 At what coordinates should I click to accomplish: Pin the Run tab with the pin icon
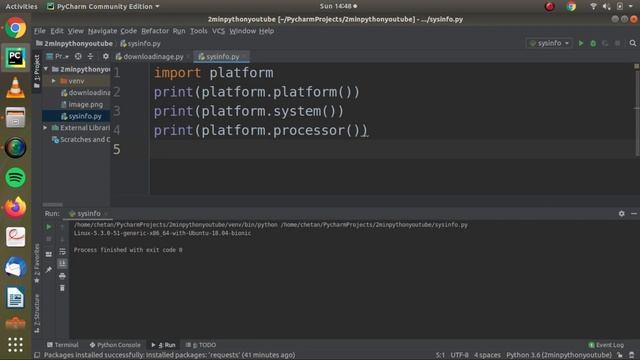[49, 269]
